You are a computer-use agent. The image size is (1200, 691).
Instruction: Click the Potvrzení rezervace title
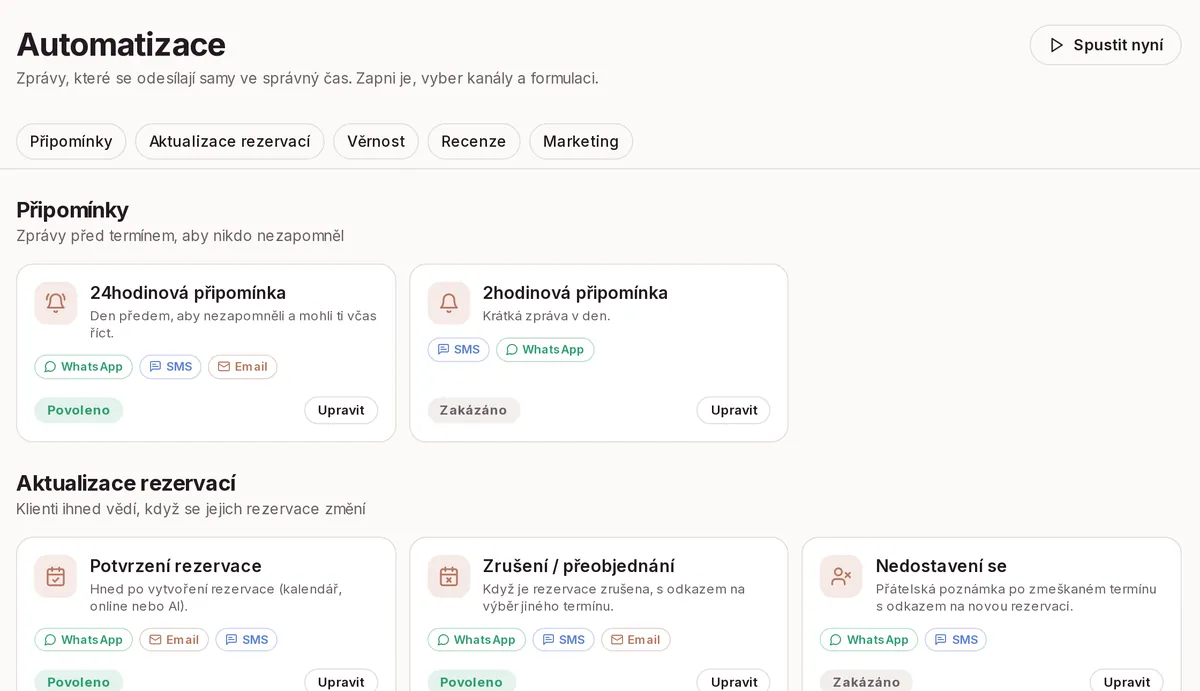pos(176,566)
